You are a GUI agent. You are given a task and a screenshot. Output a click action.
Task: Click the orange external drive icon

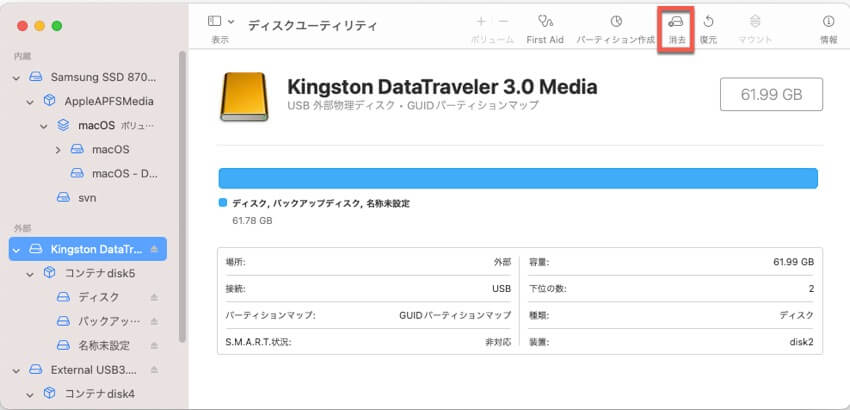pos(244,97)
